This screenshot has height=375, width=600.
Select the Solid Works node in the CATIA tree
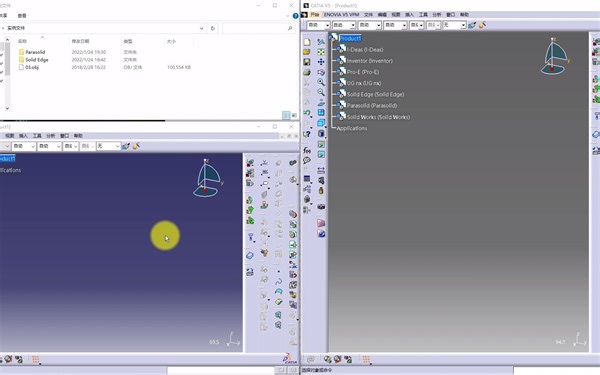[378, 117]
